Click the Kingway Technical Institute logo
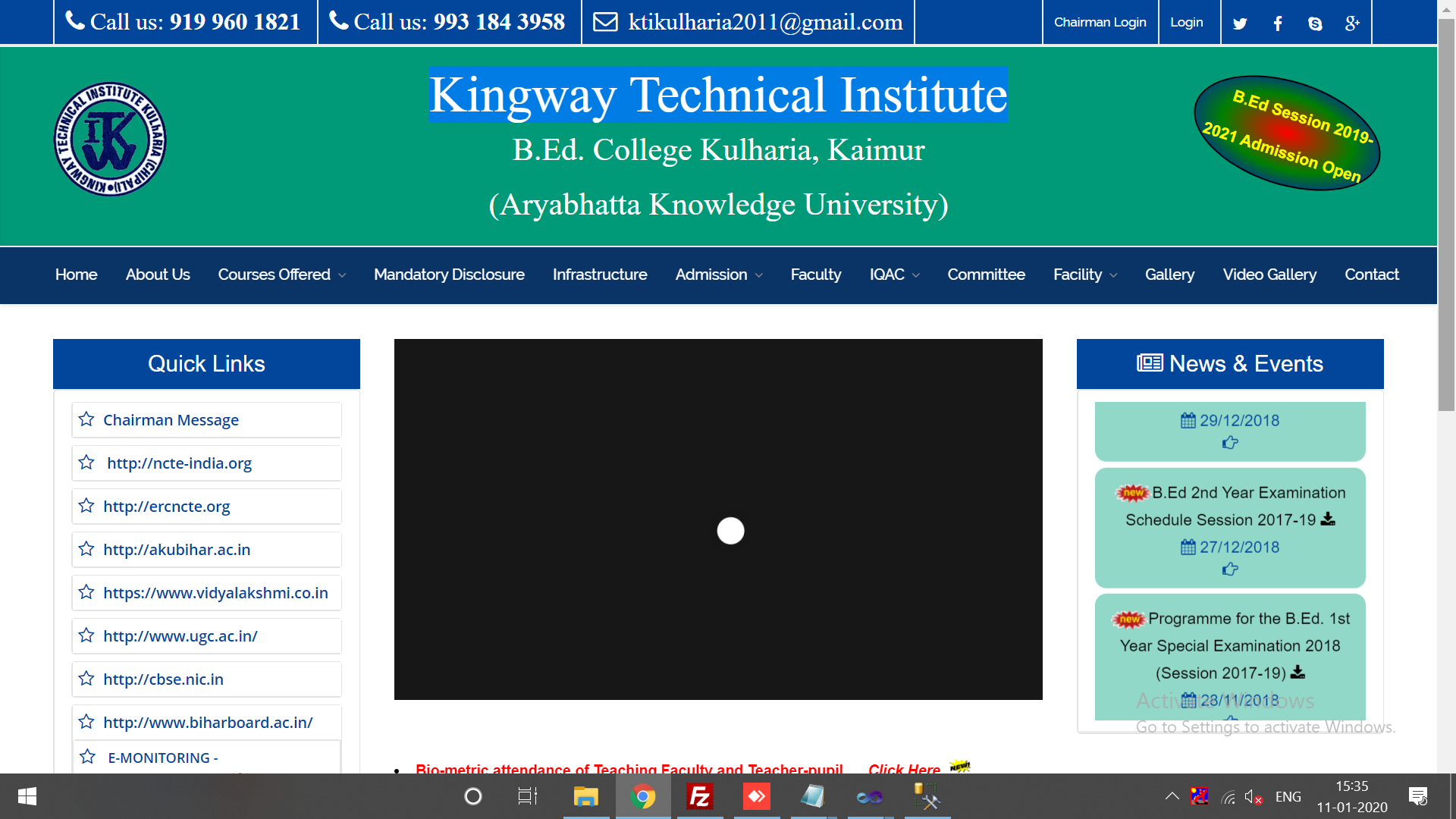Screen dimensions: 1456x819 110,139
